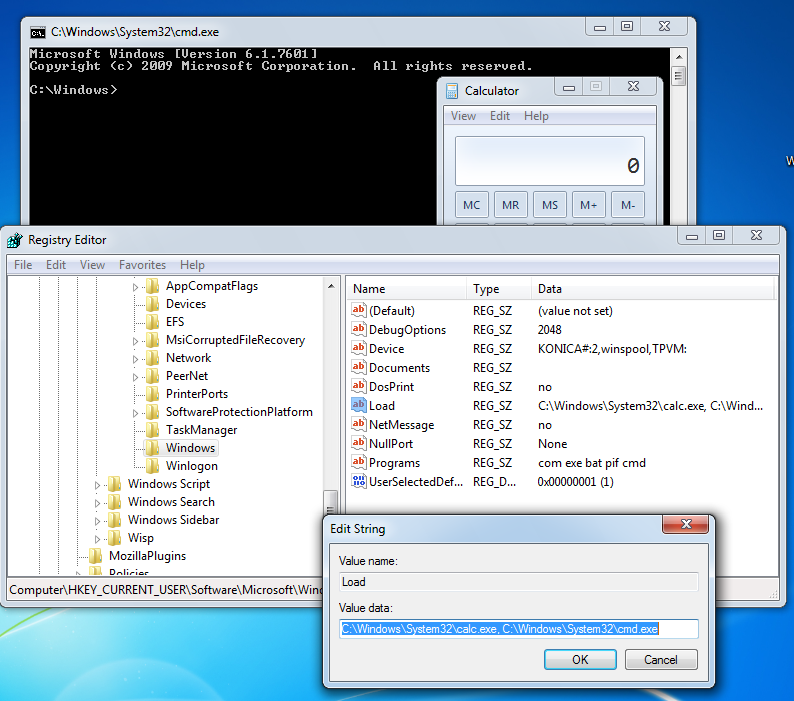Click the UserSelectedDefault binary value icon
This screenshot has width=794, height=701.
tap(360, 482)
